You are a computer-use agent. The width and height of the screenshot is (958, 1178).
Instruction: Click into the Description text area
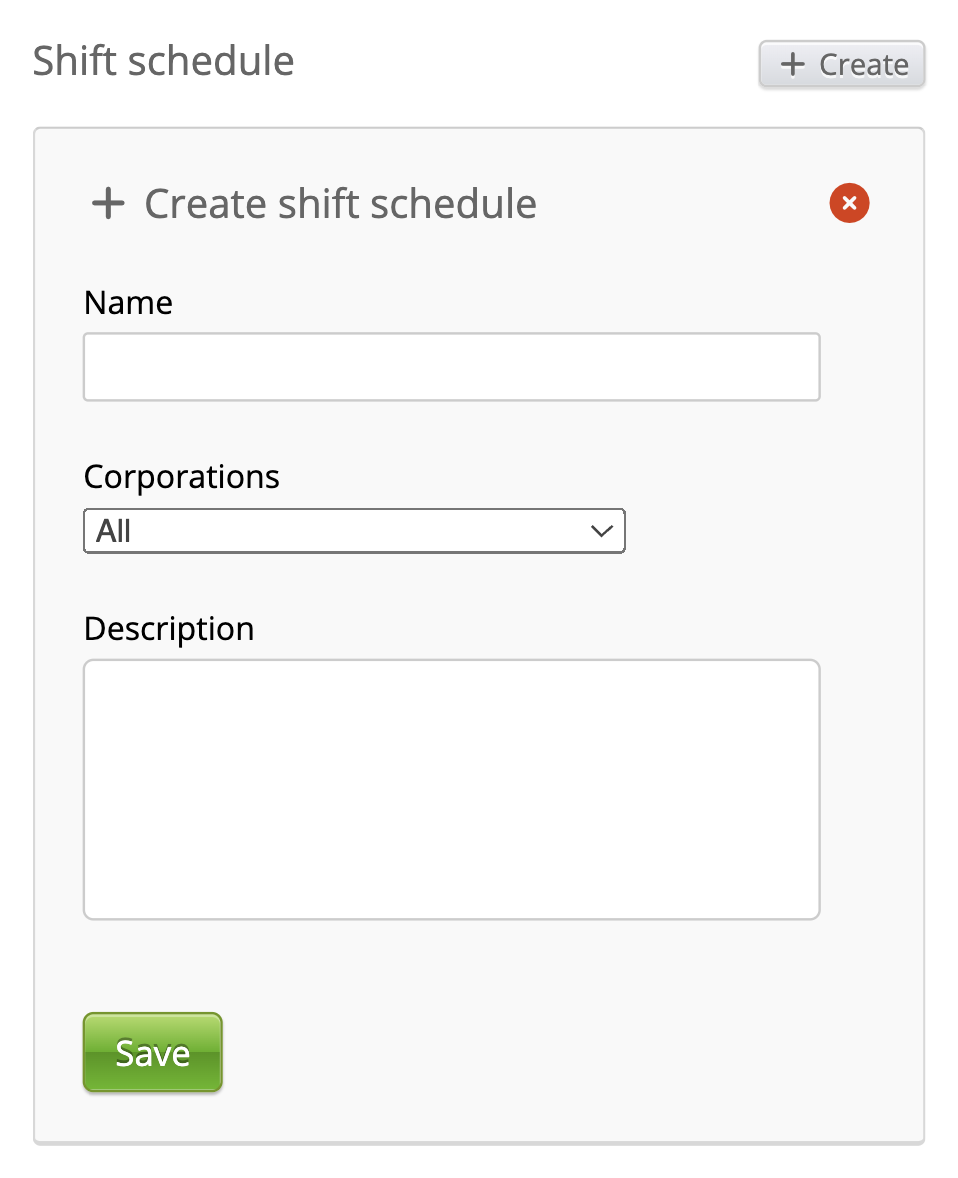(x=451, y=788)
